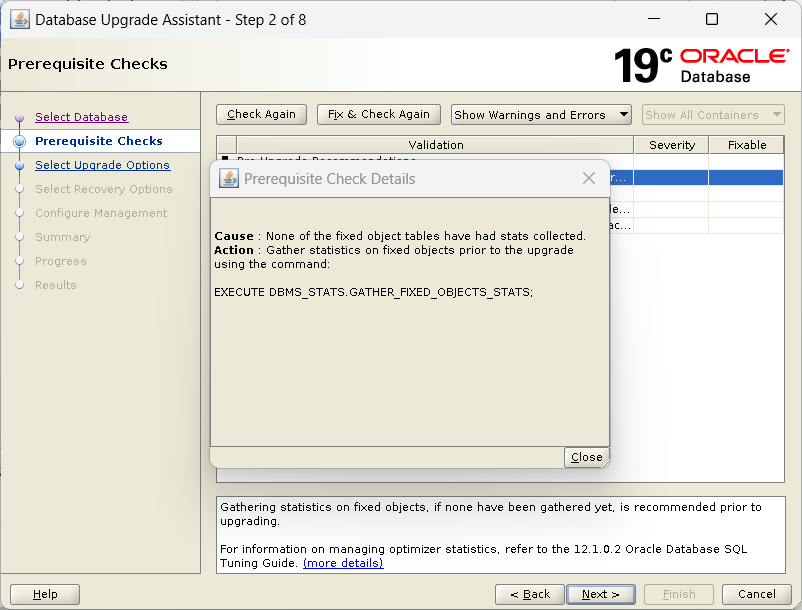
Task: Click the Java icon in main window title
Action: click(20, 20)
